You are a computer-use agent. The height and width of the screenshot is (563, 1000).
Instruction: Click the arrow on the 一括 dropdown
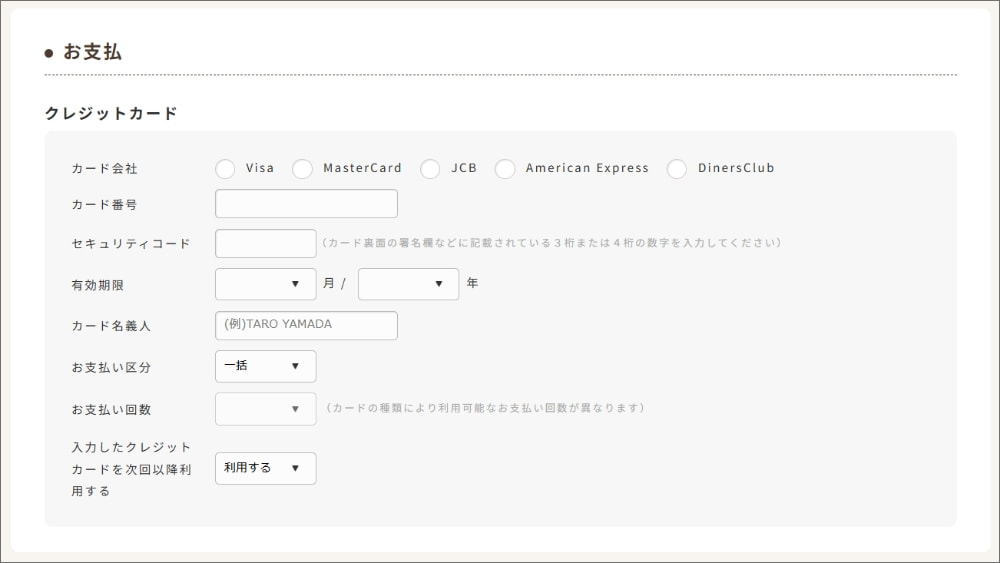295,366
